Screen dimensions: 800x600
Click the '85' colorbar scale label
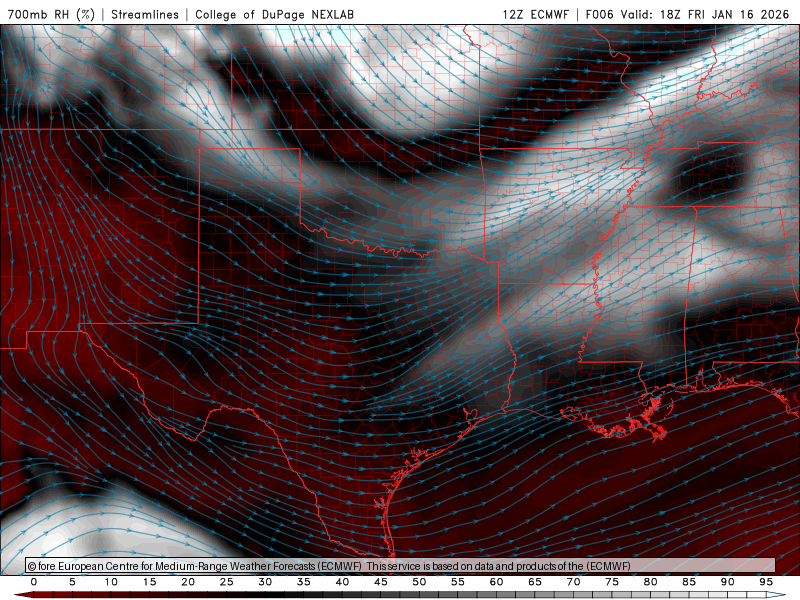pyautogui.click(x=689, y=582)
